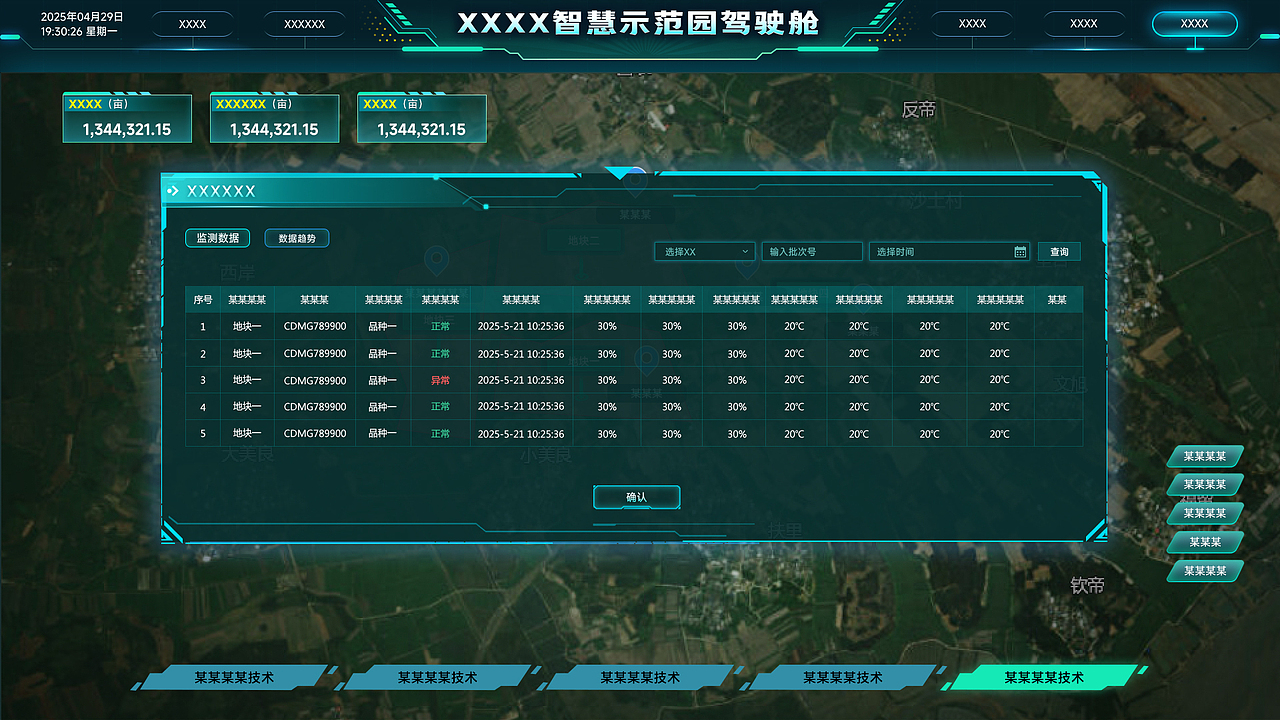Click the 2025年04月29日 date display
This screenshot has height=720, width=1280.
tap(82, 17)
